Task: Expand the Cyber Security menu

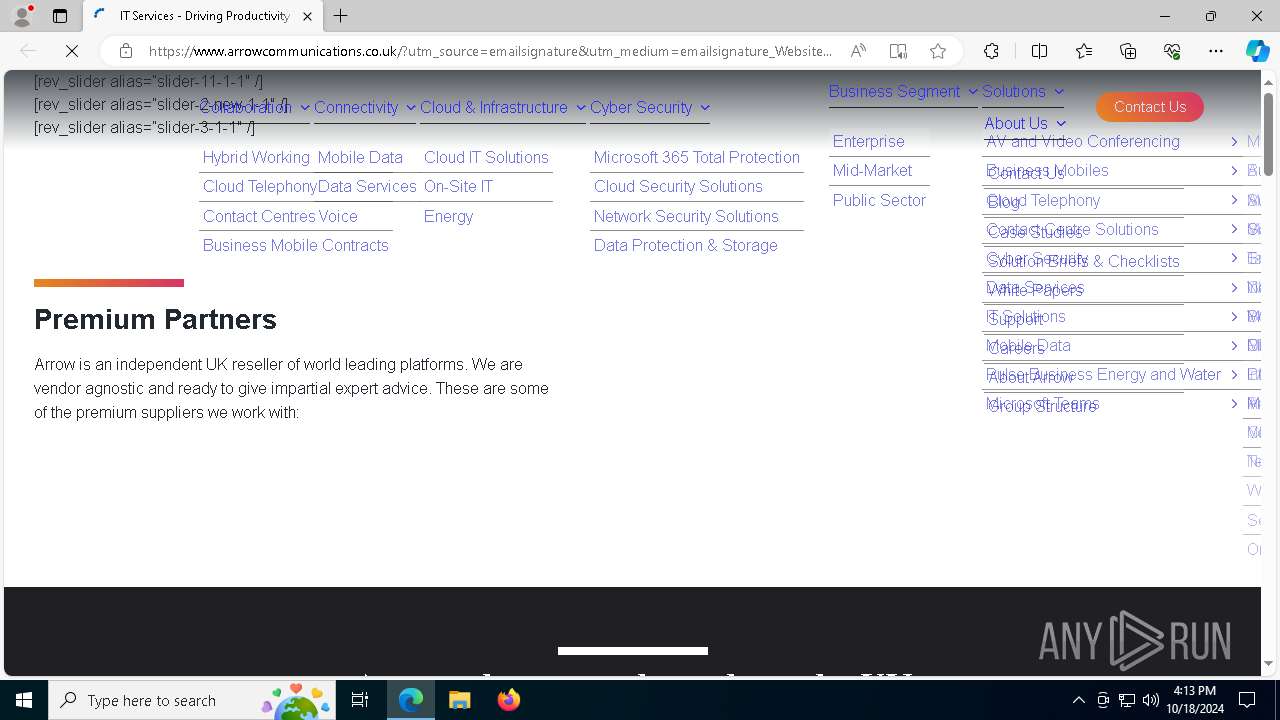Action: pyautogui.click(x=650, y=108)
